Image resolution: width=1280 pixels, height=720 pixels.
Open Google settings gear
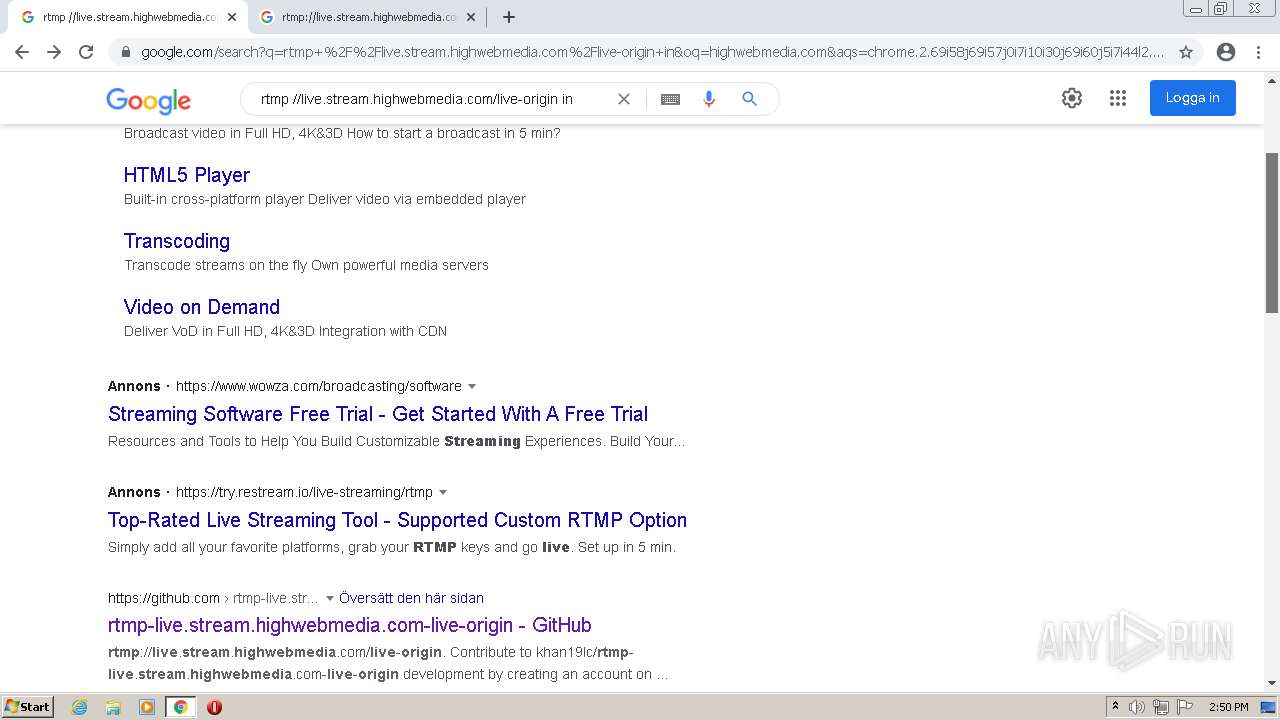[1072, 98]
